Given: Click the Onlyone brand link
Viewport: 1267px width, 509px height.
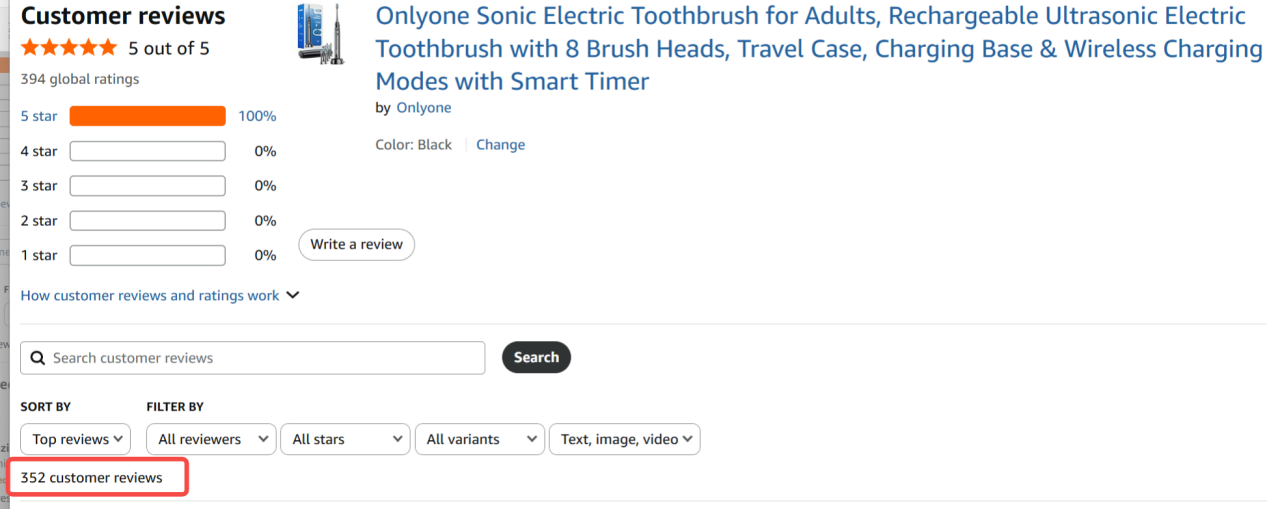Looking at the screenshot, I should [423, 107].
